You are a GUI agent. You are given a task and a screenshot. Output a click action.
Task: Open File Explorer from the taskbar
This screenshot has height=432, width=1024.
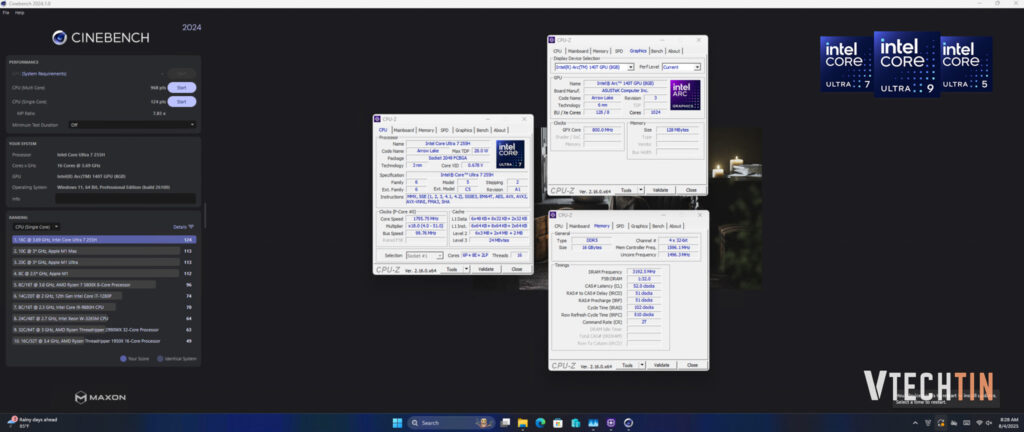[522, 423]
